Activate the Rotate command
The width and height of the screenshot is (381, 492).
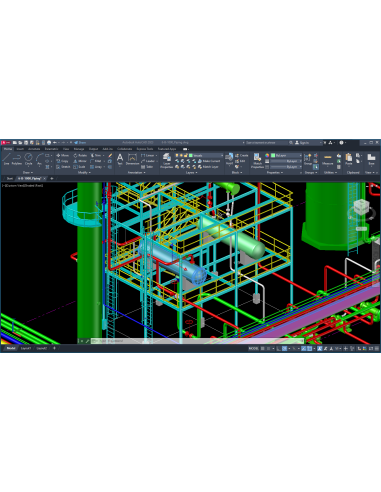point(80,155)
